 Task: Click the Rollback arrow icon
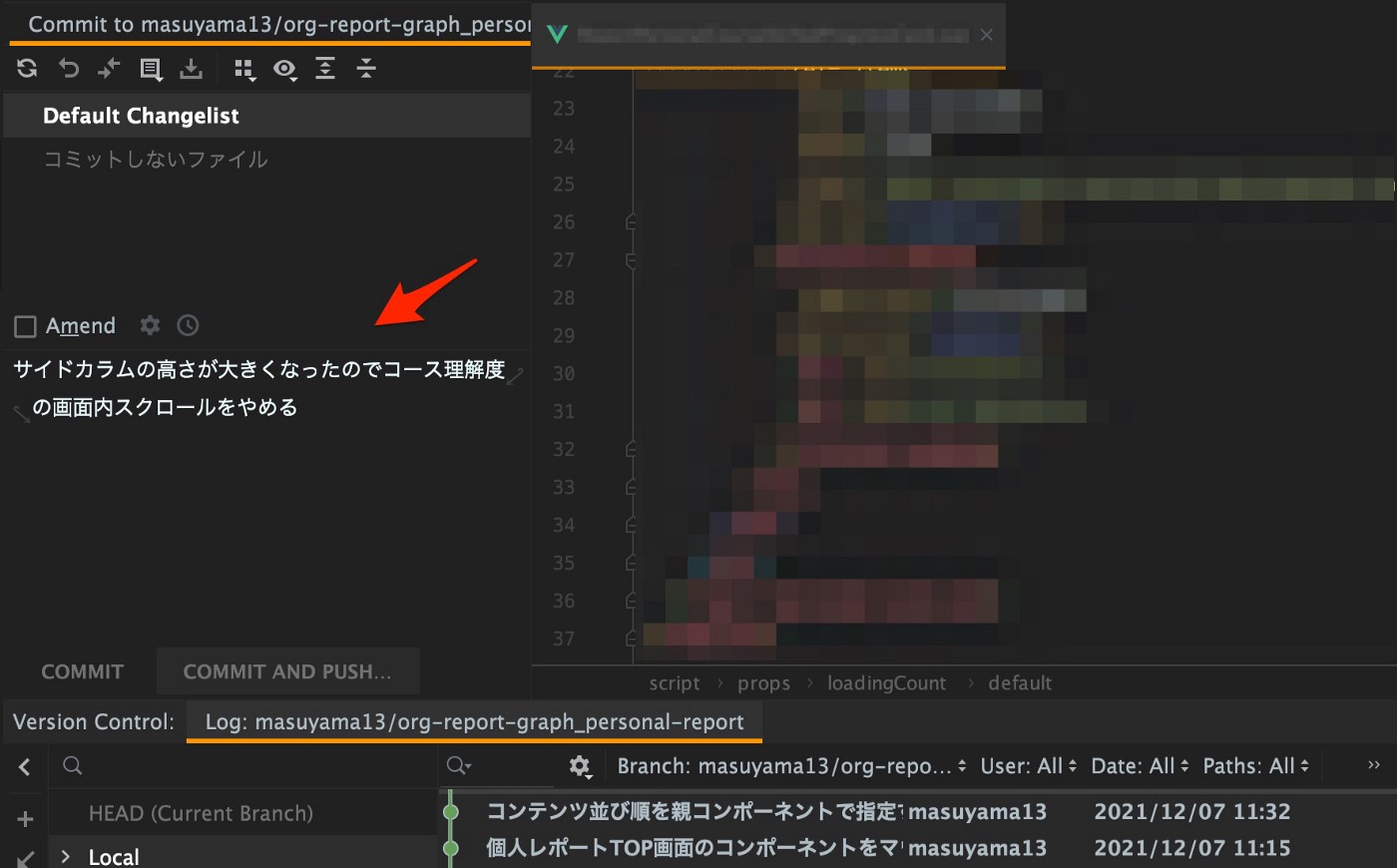(x=68, y=69)
